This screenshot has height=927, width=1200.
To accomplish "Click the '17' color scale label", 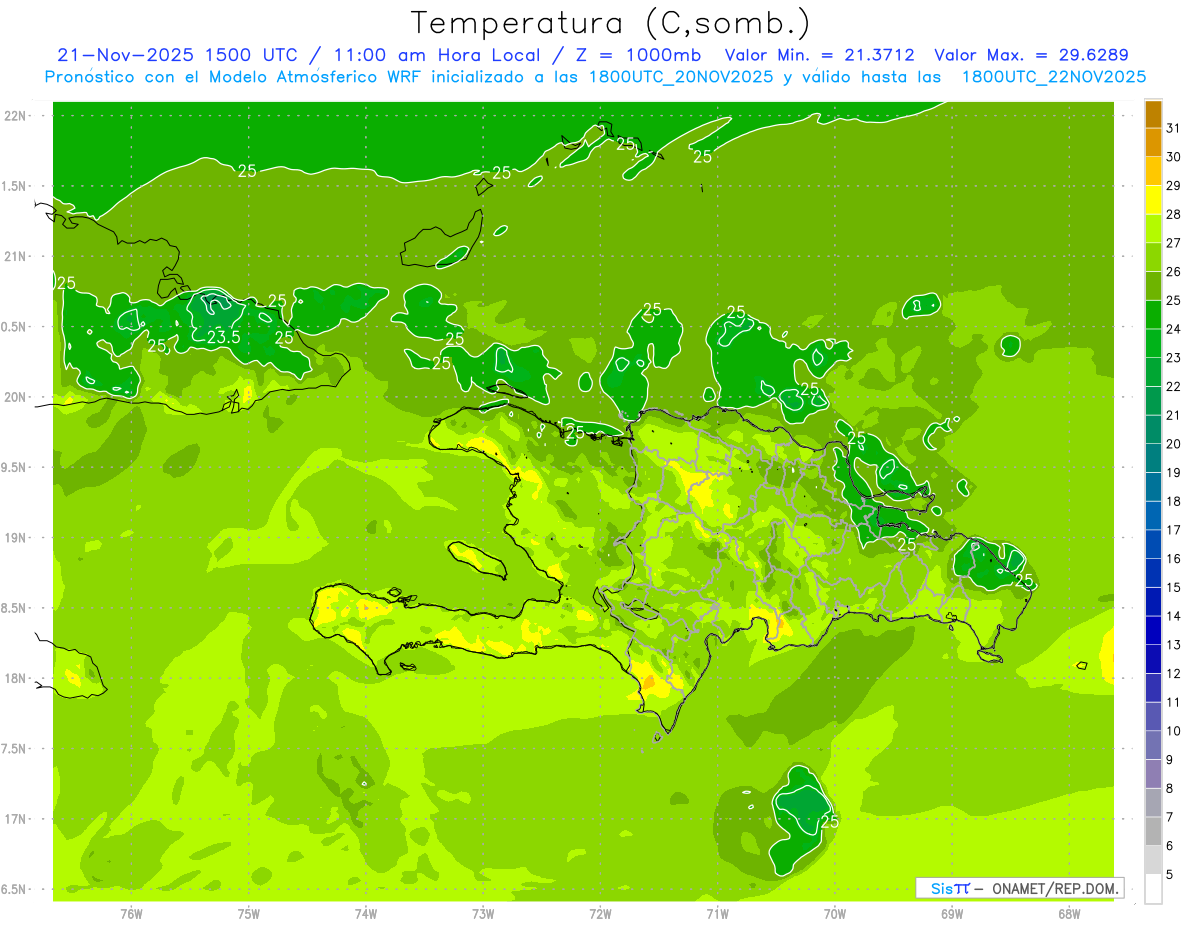I will [x=1173, y=530].
